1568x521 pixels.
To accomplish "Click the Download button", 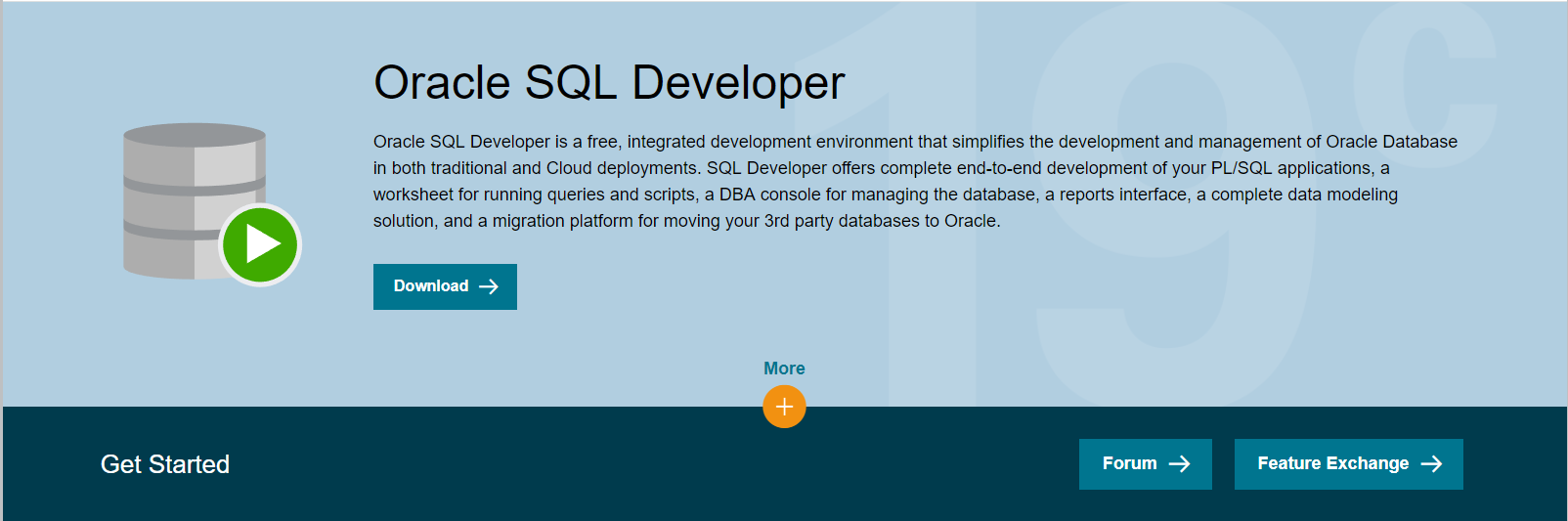I will pos(445,286).
